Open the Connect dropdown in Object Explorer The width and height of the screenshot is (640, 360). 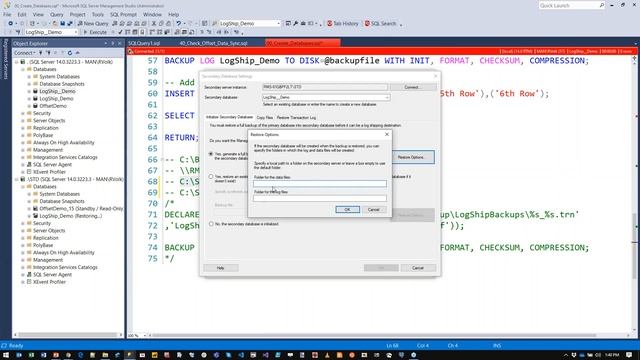coord(24,53)
